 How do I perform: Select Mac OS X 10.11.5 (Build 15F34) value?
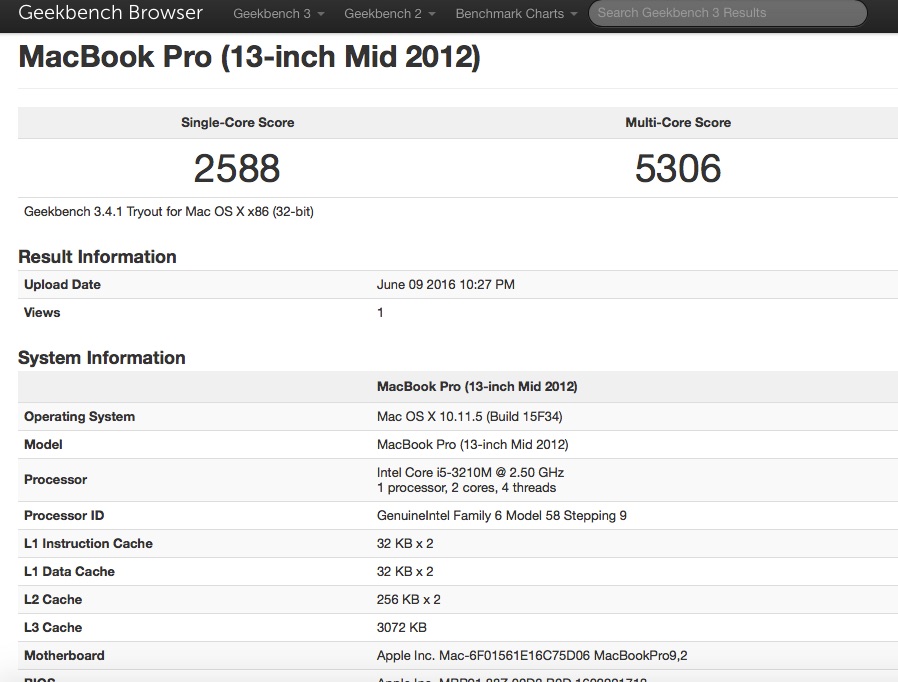pyautogui.click(x=470, y=417)
